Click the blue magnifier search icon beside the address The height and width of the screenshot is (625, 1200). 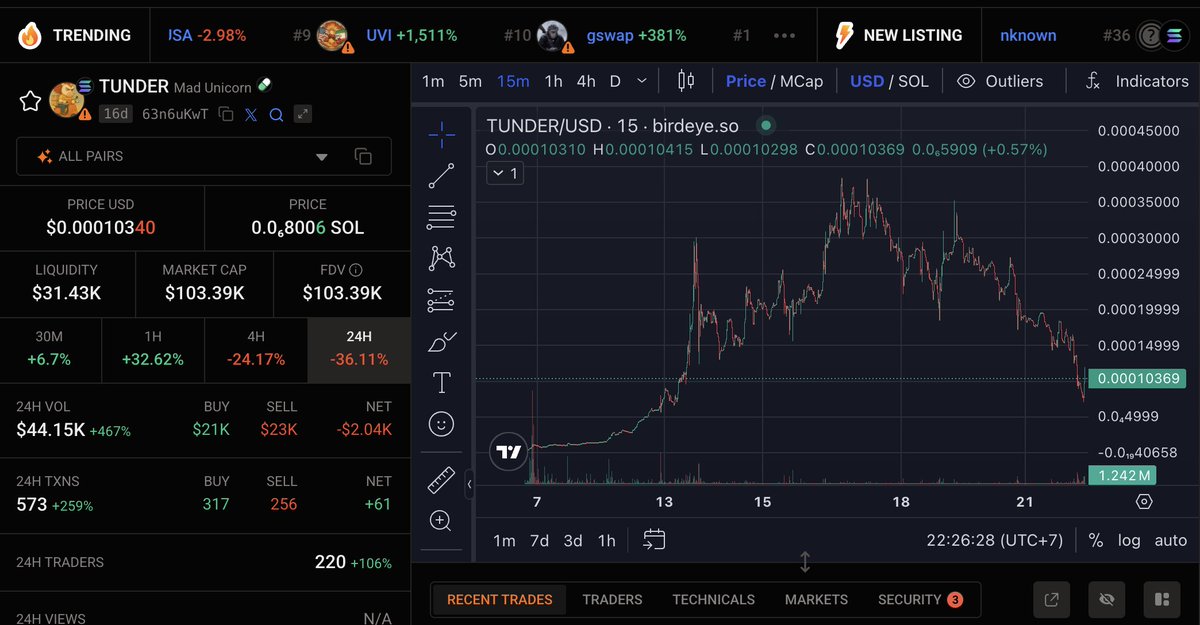(x=277, y=114)
